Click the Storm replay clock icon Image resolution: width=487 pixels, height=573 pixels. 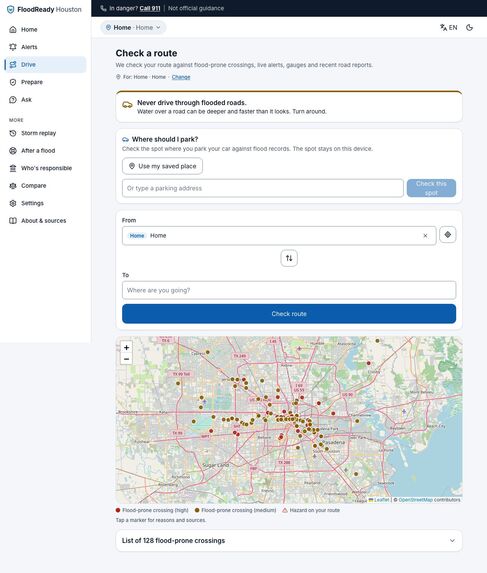coord(13,133)
